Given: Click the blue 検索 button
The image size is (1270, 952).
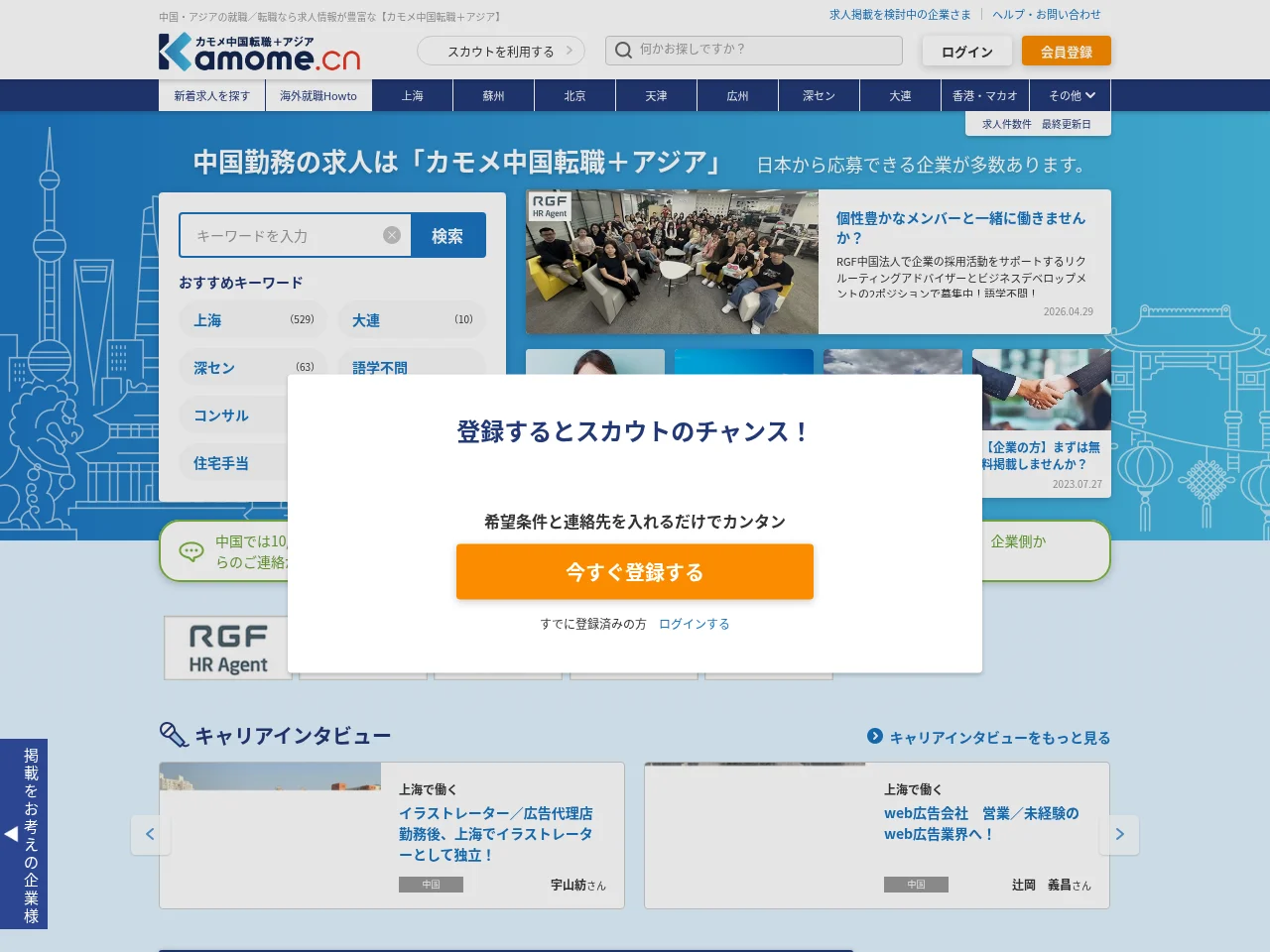Looking at the screenshot, I should pyautogui.click(x=447, y=235).
